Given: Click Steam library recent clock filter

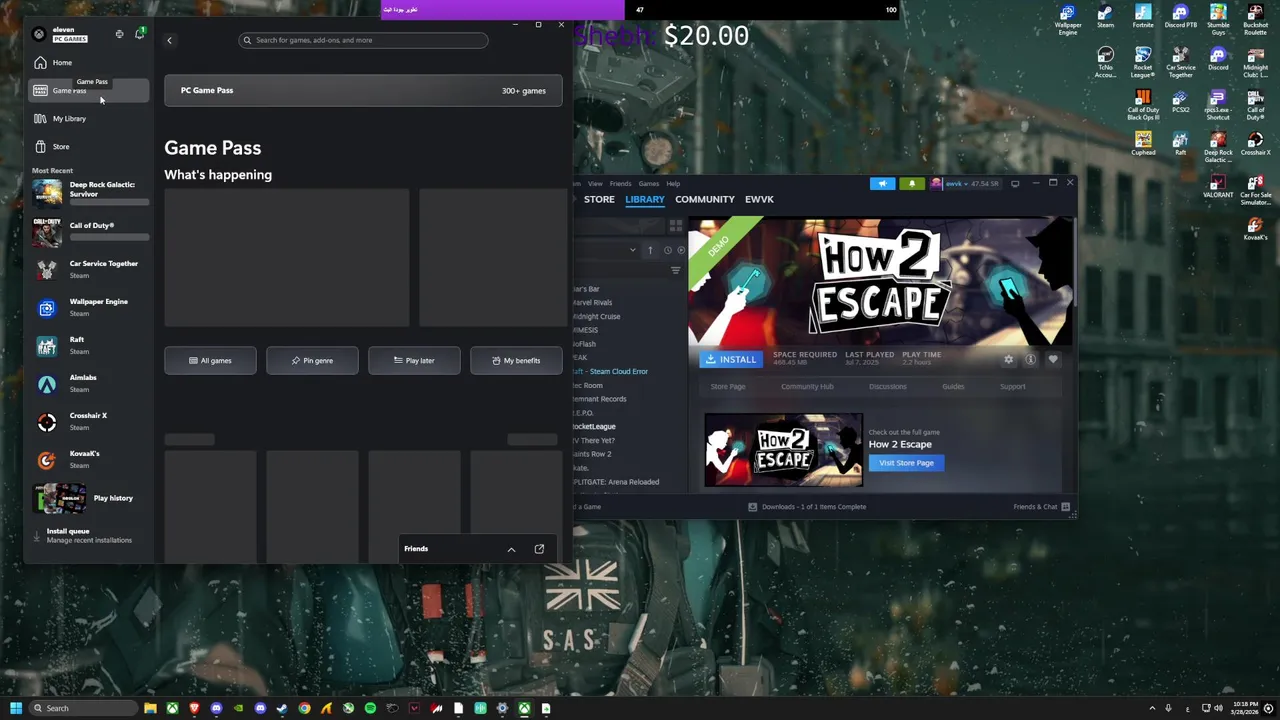Looking at the screenshot, I should 668,250.
